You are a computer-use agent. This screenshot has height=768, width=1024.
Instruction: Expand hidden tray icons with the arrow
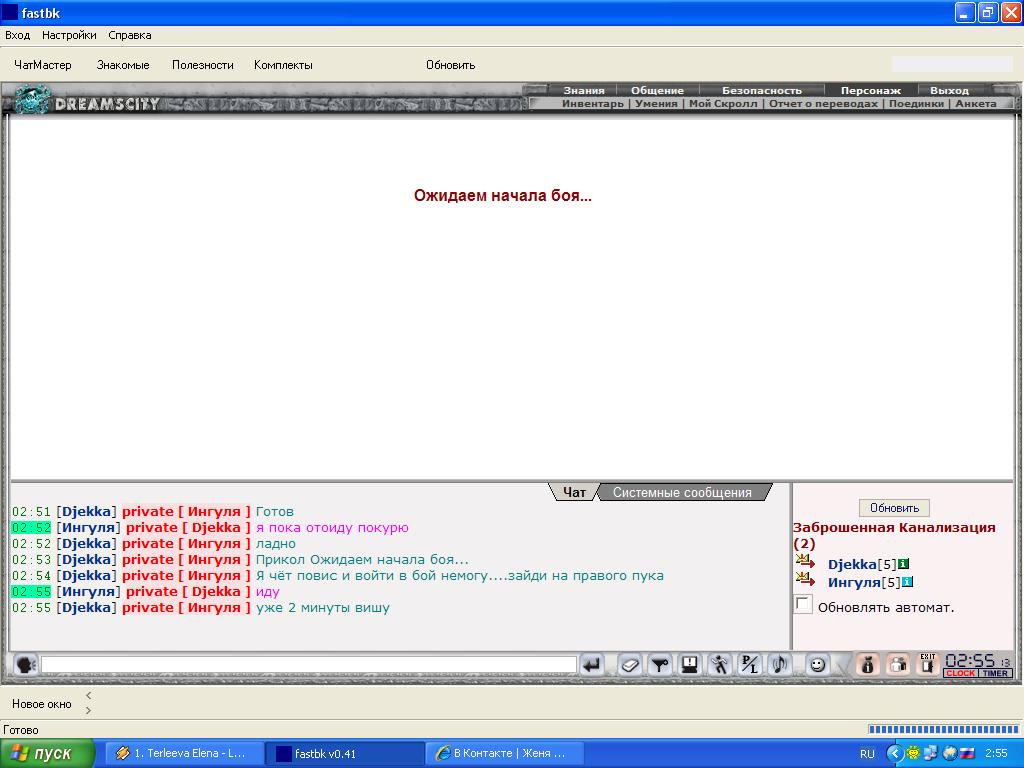coord(894,754)
